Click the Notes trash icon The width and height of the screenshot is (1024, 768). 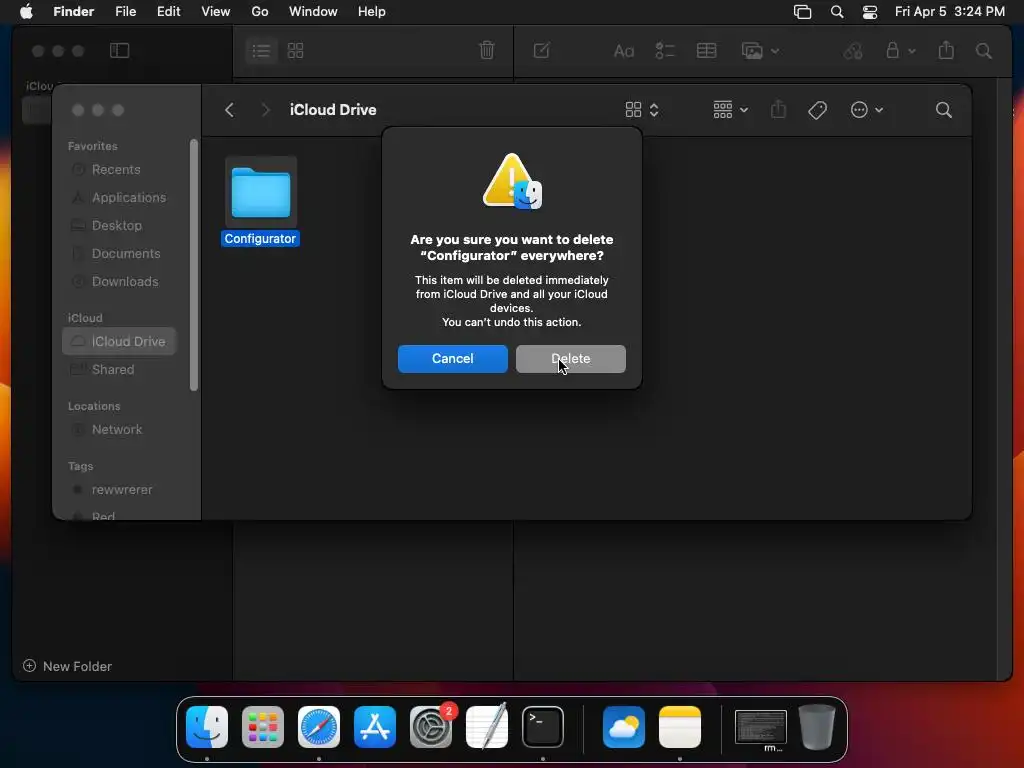[487, 50]
